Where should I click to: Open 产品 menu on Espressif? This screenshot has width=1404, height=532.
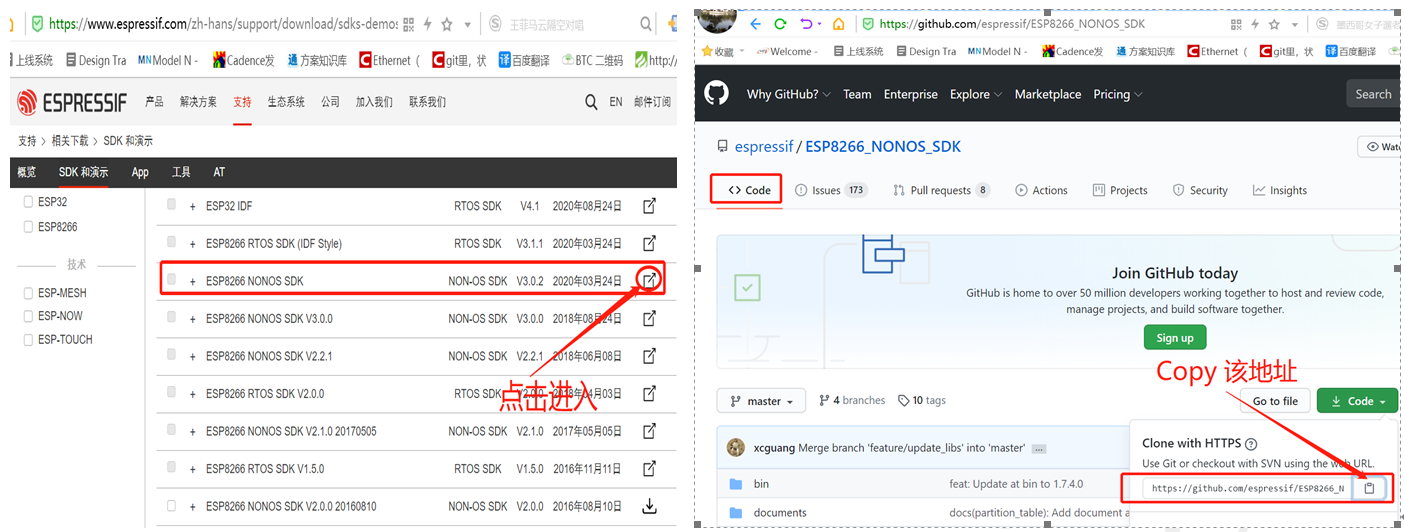pyautogui.click(x=154, y=102)
